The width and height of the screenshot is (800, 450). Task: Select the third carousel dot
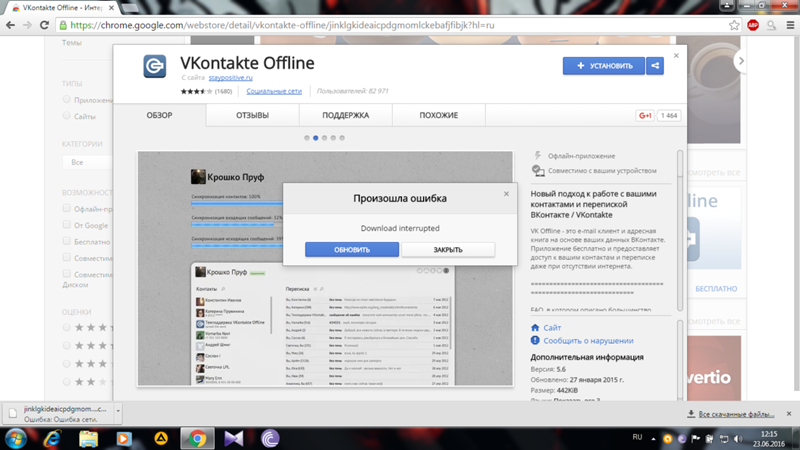pyautogui.click(x=324, y=138)
